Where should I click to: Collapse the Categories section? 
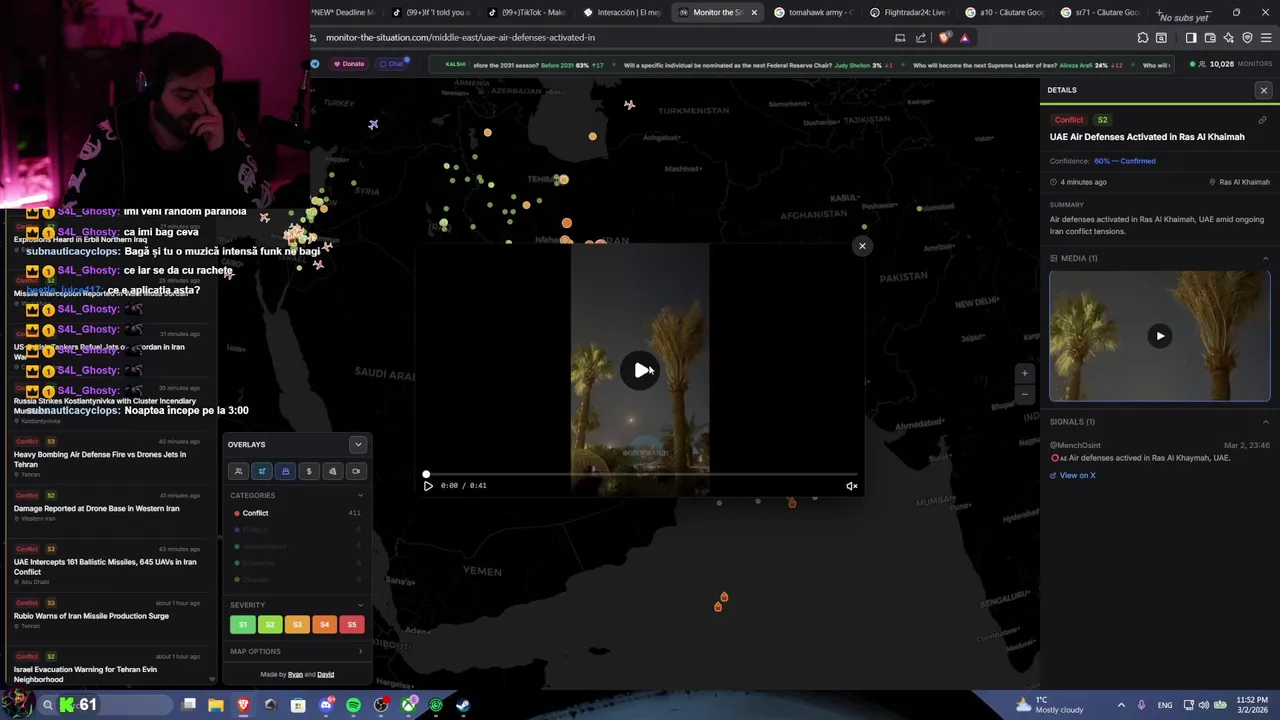pyautogui.click(x=360, y=495)
